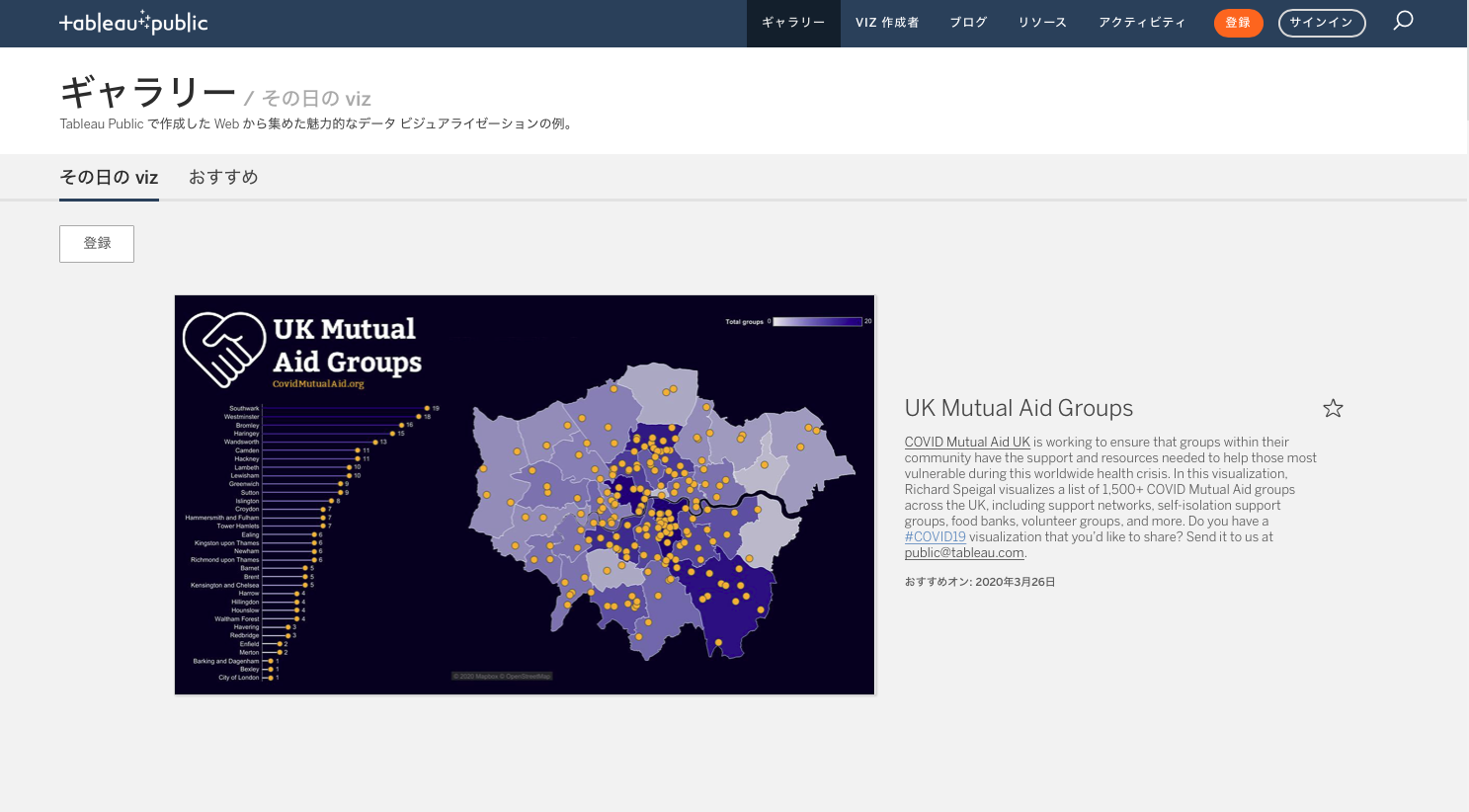Open the リソース nav item
The width and height of the screenshot is (1469, 812).
point(1042,23)
